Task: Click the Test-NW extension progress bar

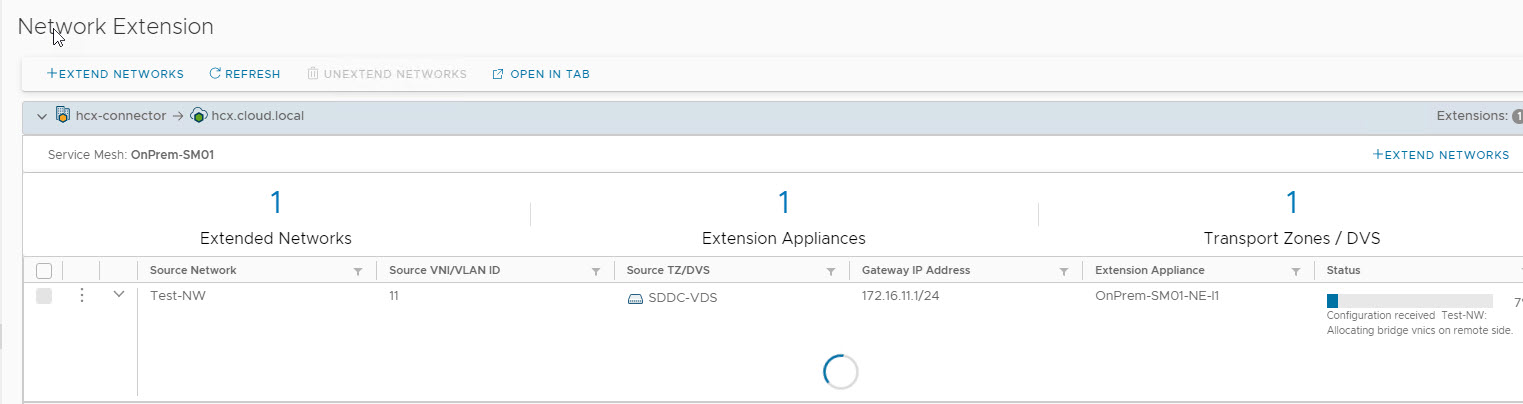Action: [1409, 301]
